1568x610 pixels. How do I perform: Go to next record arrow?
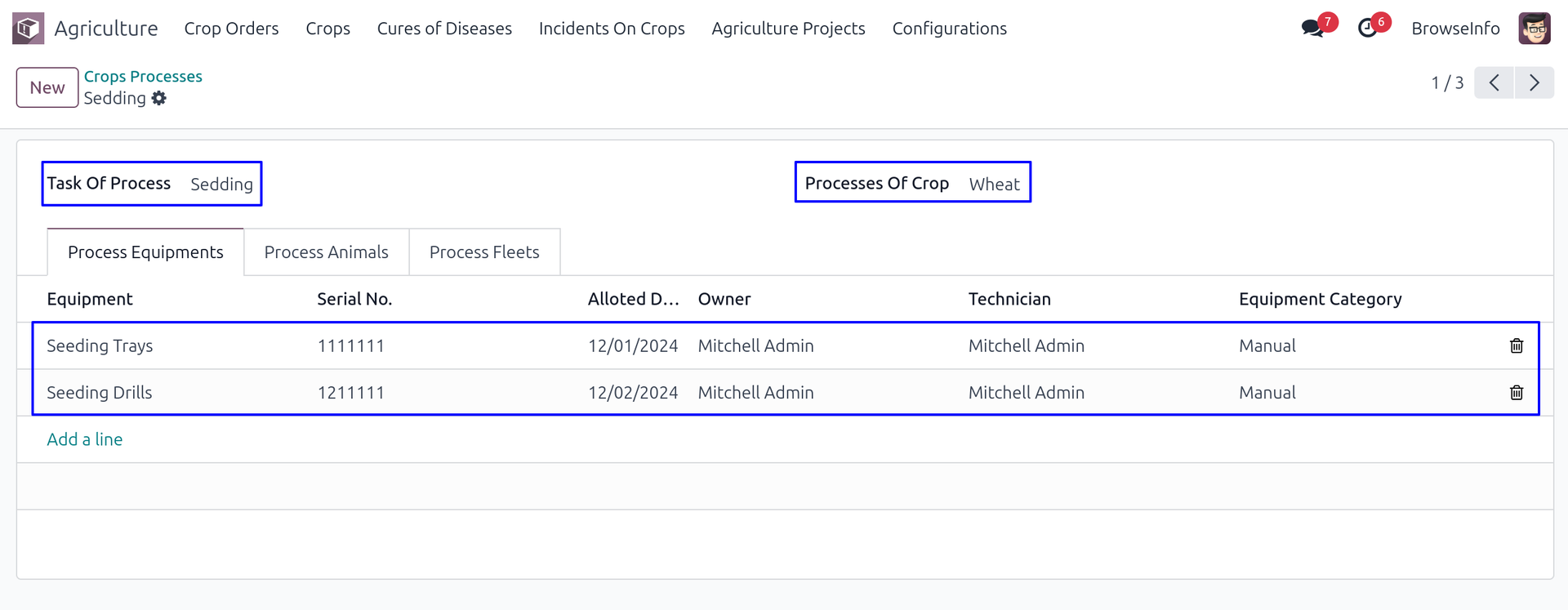click(1534, 82)
